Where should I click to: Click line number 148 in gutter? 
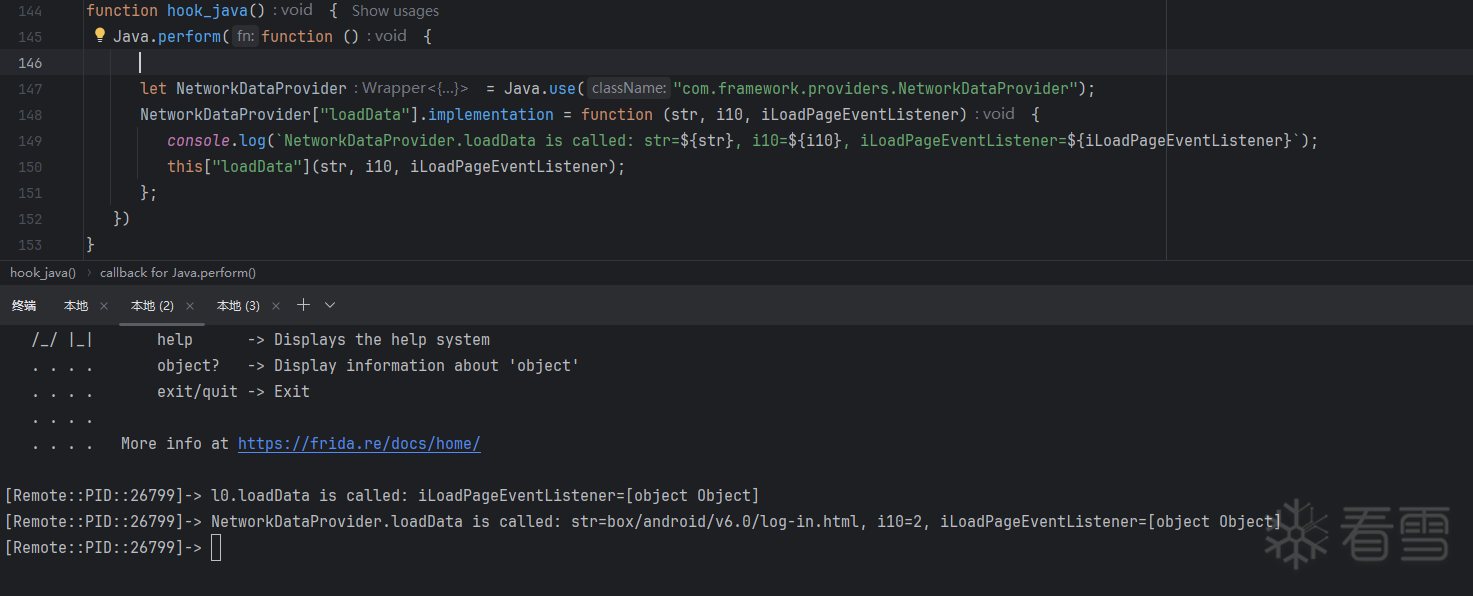30,115
